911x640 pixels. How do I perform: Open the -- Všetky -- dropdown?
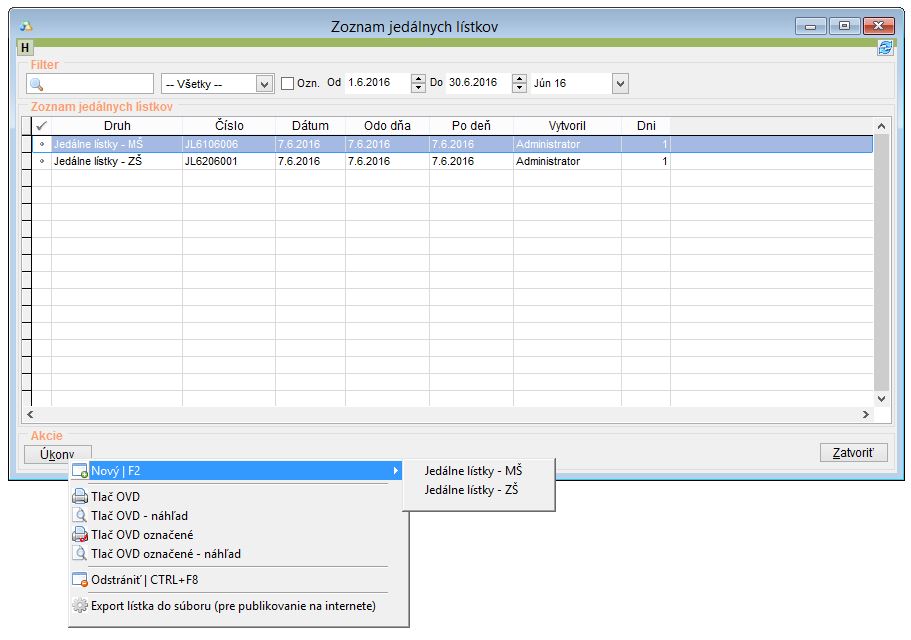[264, 84]
